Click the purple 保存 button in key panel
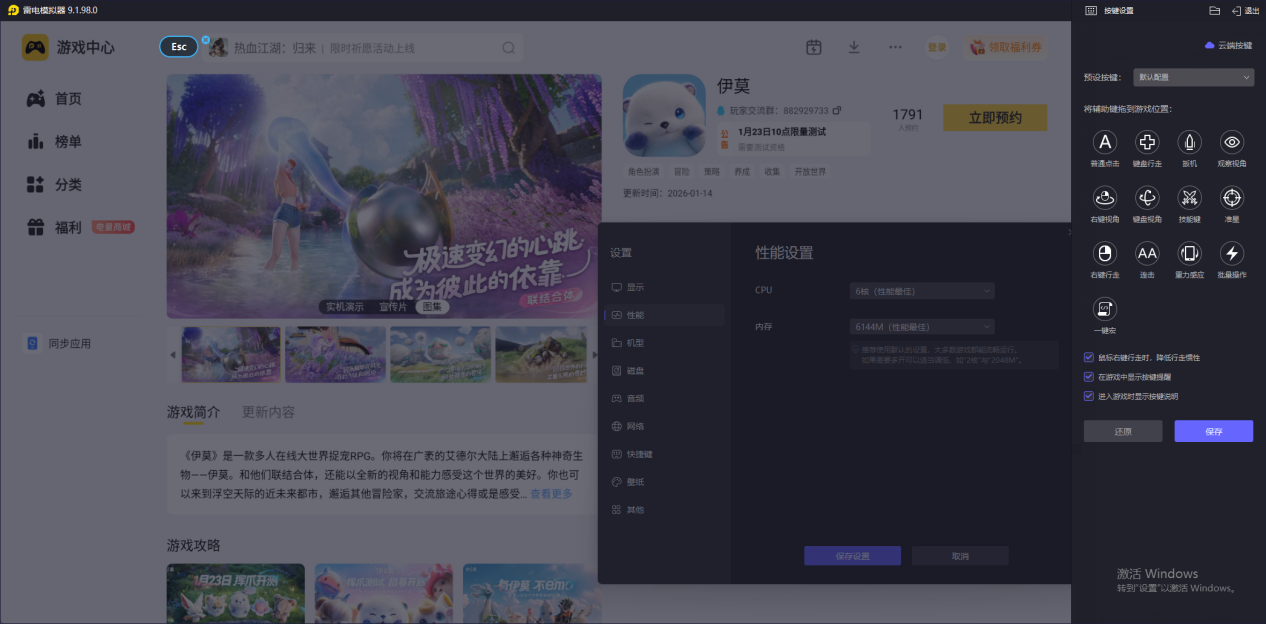The image size is (1266, 624). tap(1213, 431)
